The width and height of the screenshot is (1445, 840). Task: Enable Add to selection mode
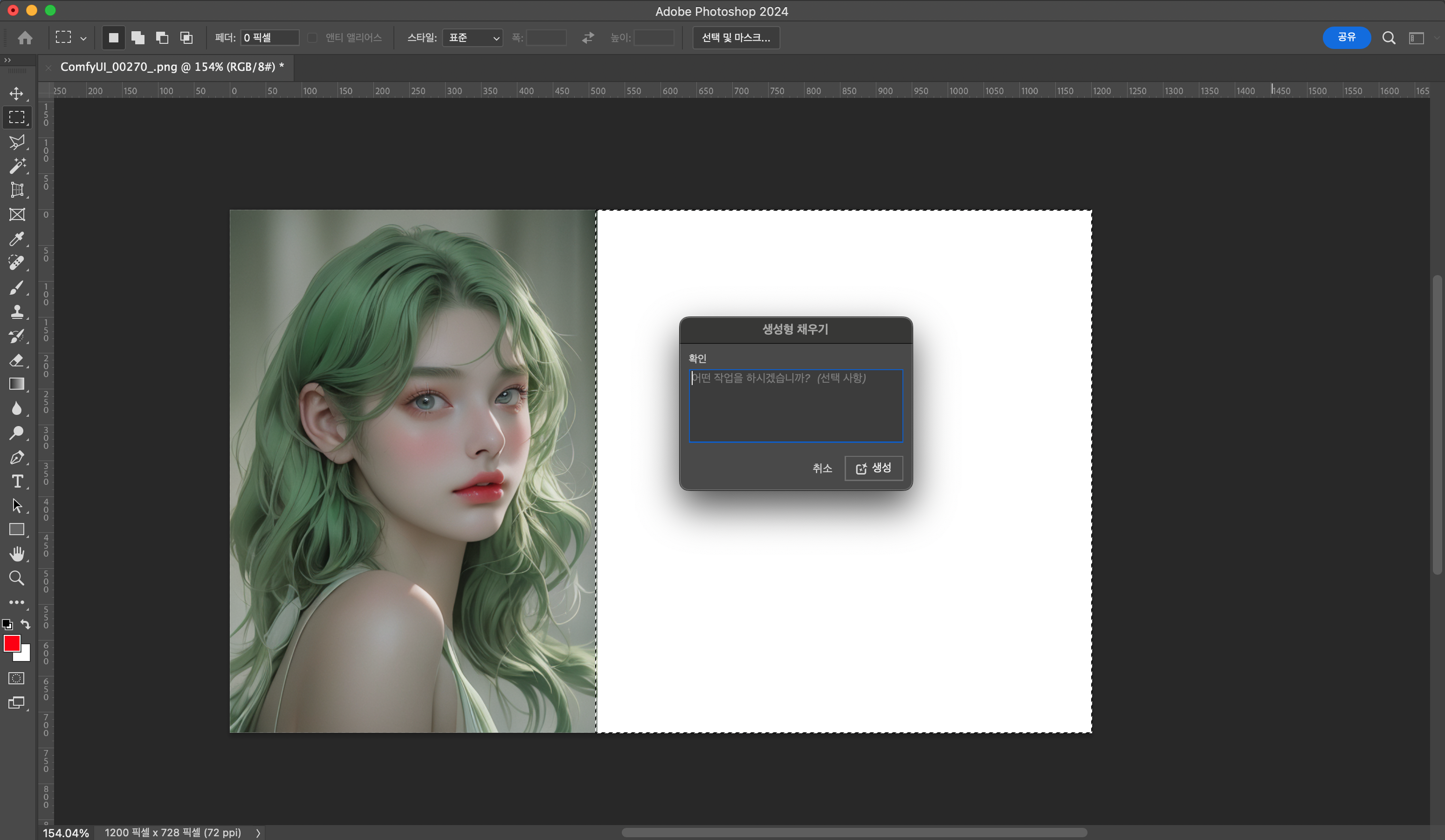tap(138, 38)
